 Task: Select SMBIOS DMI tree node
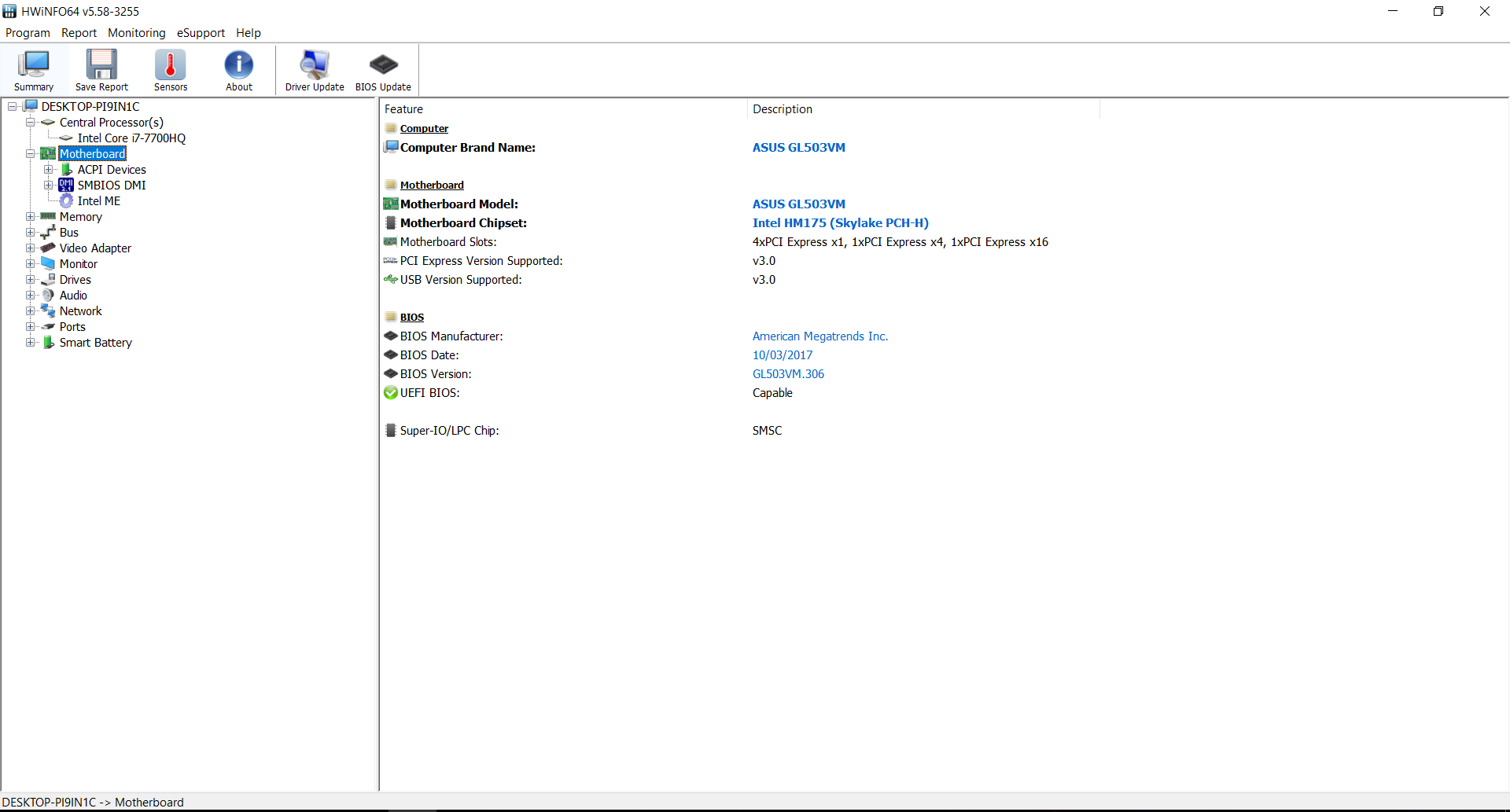(x=111, y=186)
